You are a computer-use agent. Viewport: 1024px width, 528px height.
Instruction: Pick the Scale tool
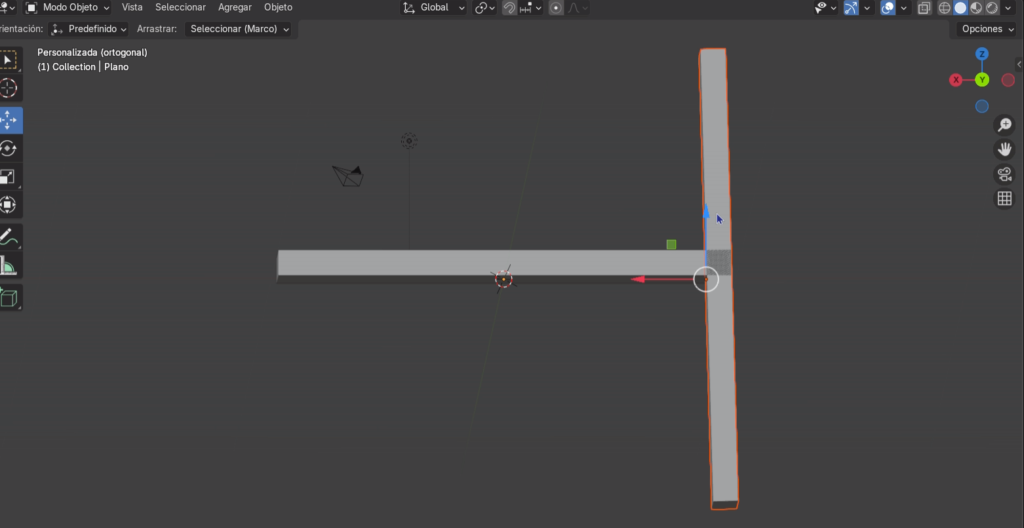8,177
